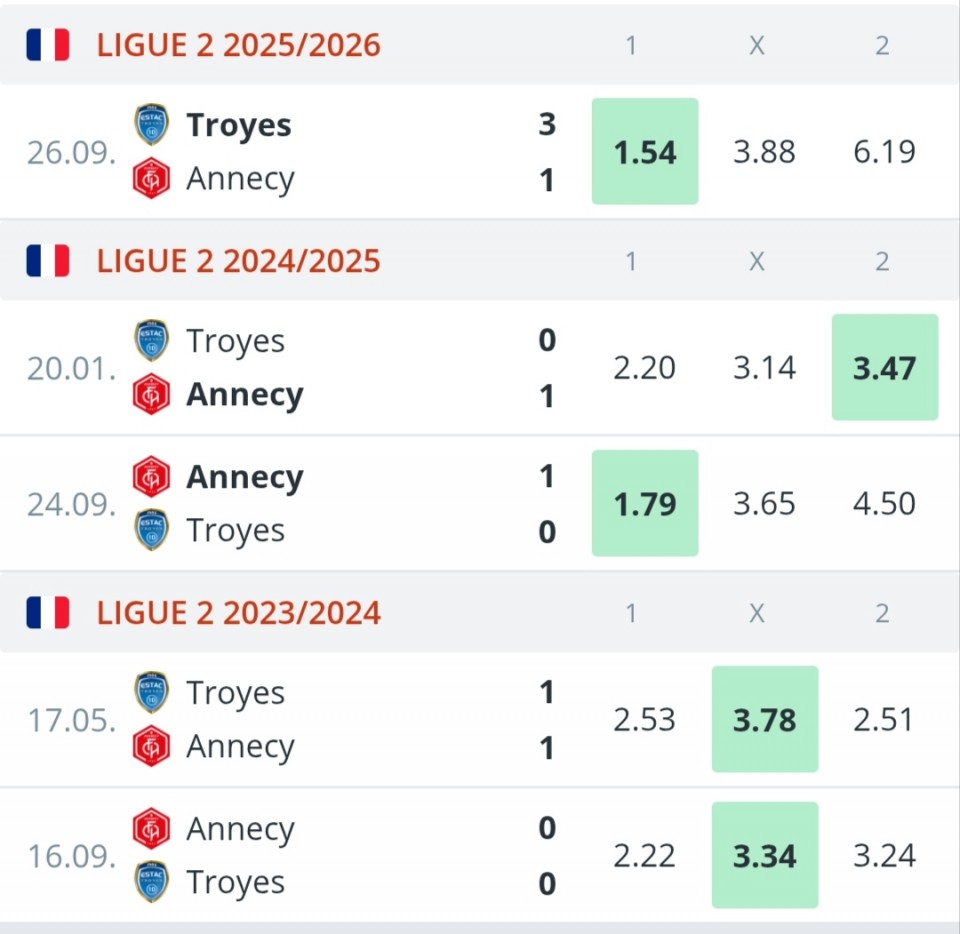Viewport: 960px width, 934px height.
Task: Click the 6.19 away odds value
Action: (x=885, y=152)
